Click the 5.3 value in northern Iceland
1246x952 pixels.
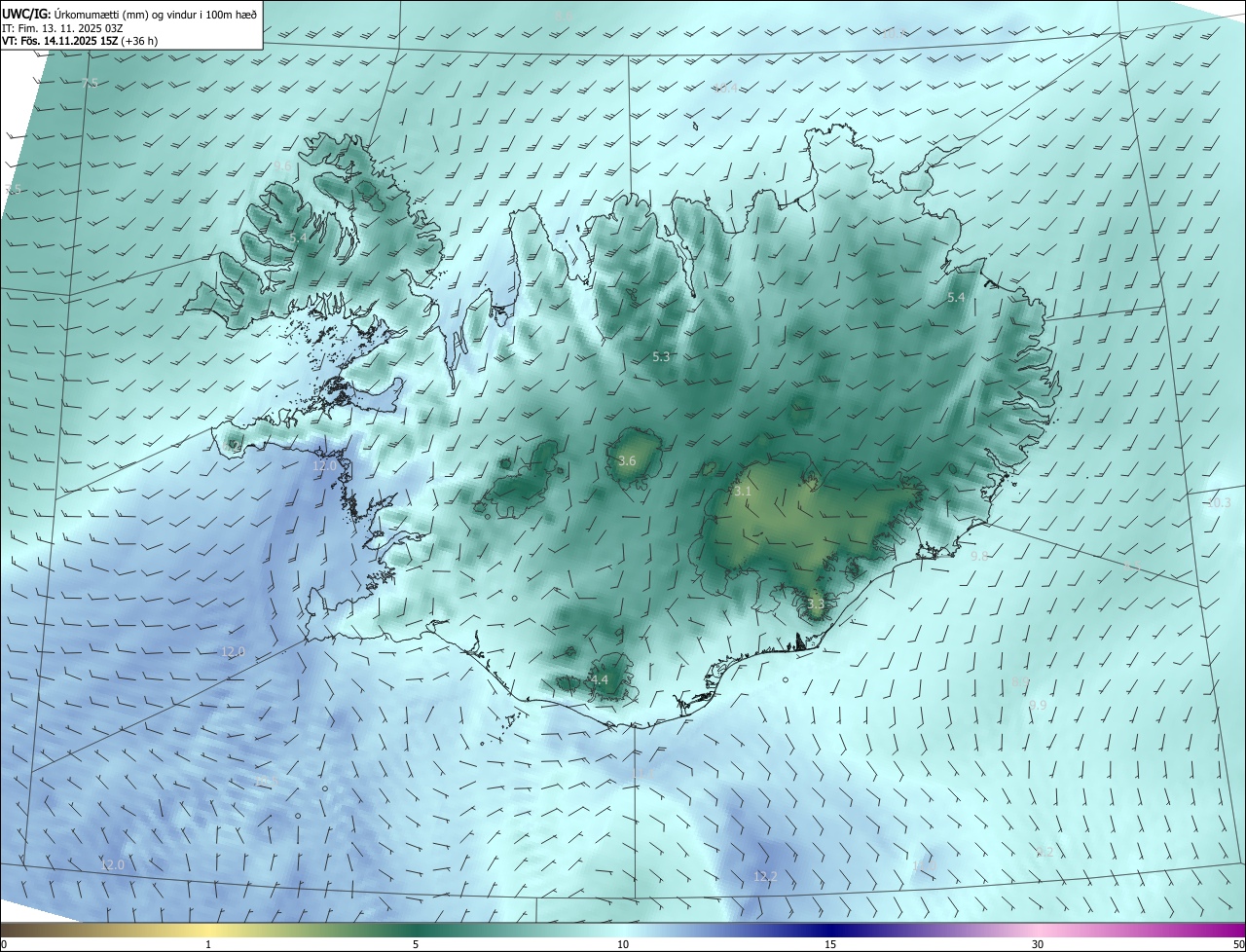coord(661,357)
